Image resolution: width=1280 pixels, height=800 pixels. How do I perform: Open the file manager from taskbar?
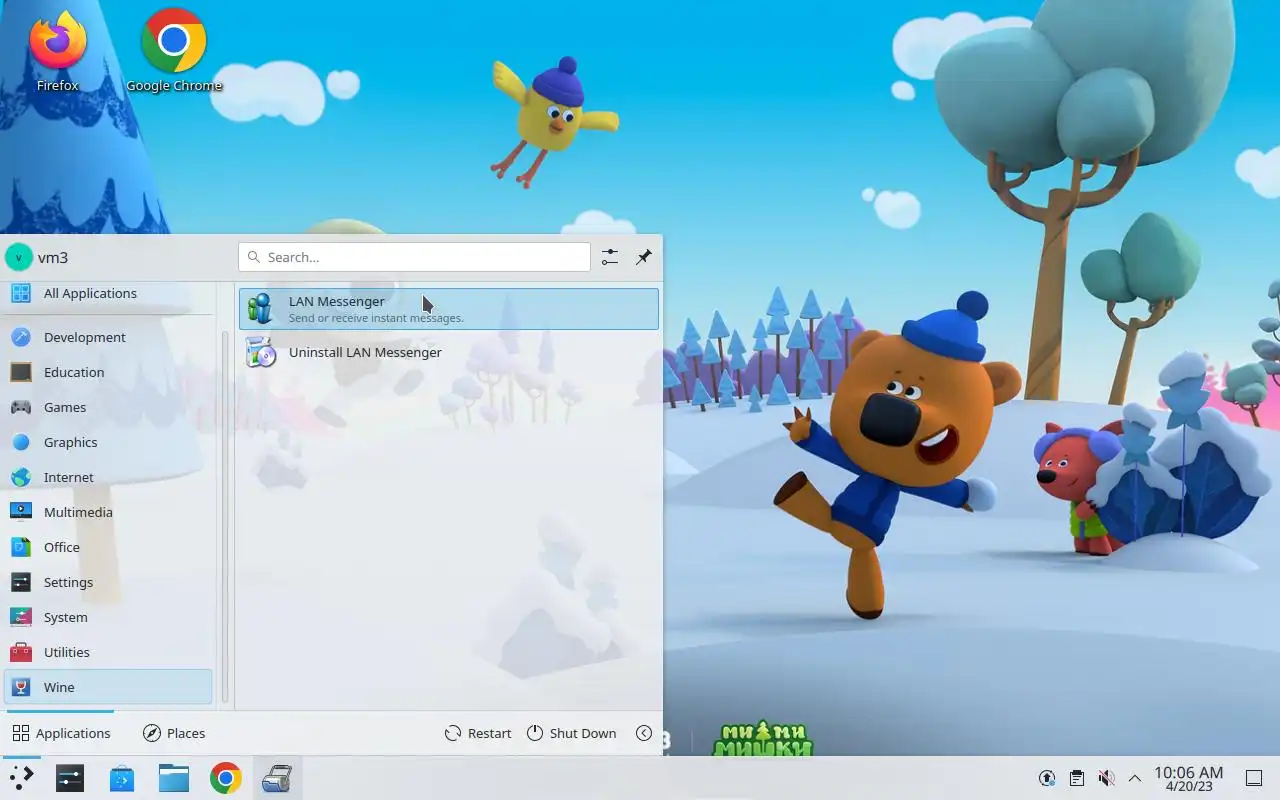[x=173, y=778]
